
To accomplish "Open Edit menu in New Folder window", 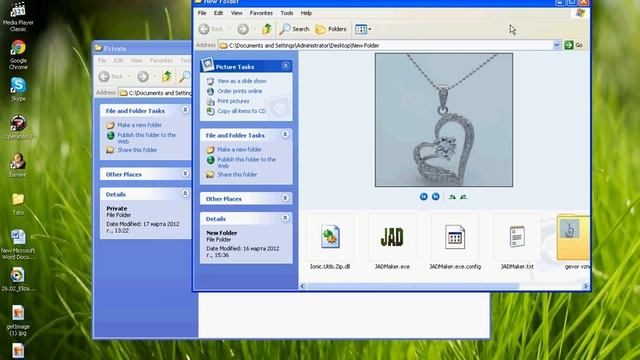I will pyautogui.click(x=218, y=13).
